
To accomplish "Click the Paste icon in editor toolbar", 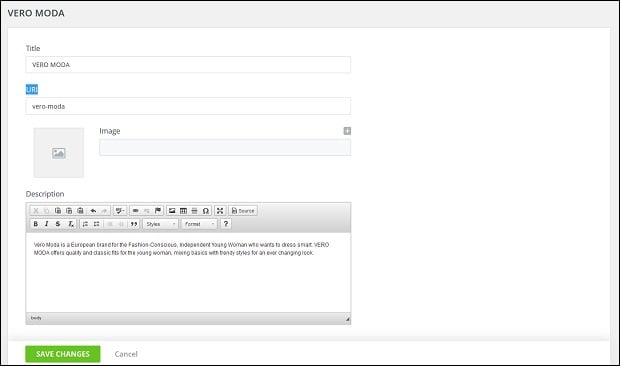I will click(58, 211).
